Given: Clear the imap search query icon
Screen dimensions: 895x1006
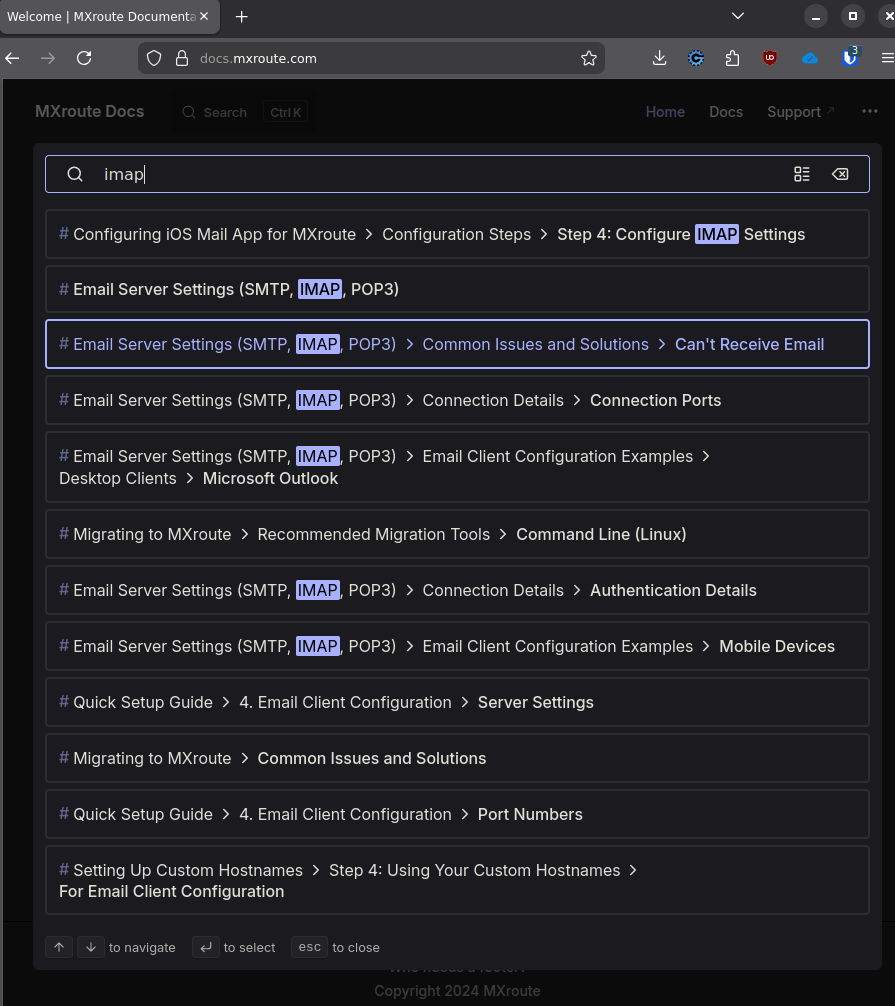Looking at the screenshot, I should (x=840, y=174).
